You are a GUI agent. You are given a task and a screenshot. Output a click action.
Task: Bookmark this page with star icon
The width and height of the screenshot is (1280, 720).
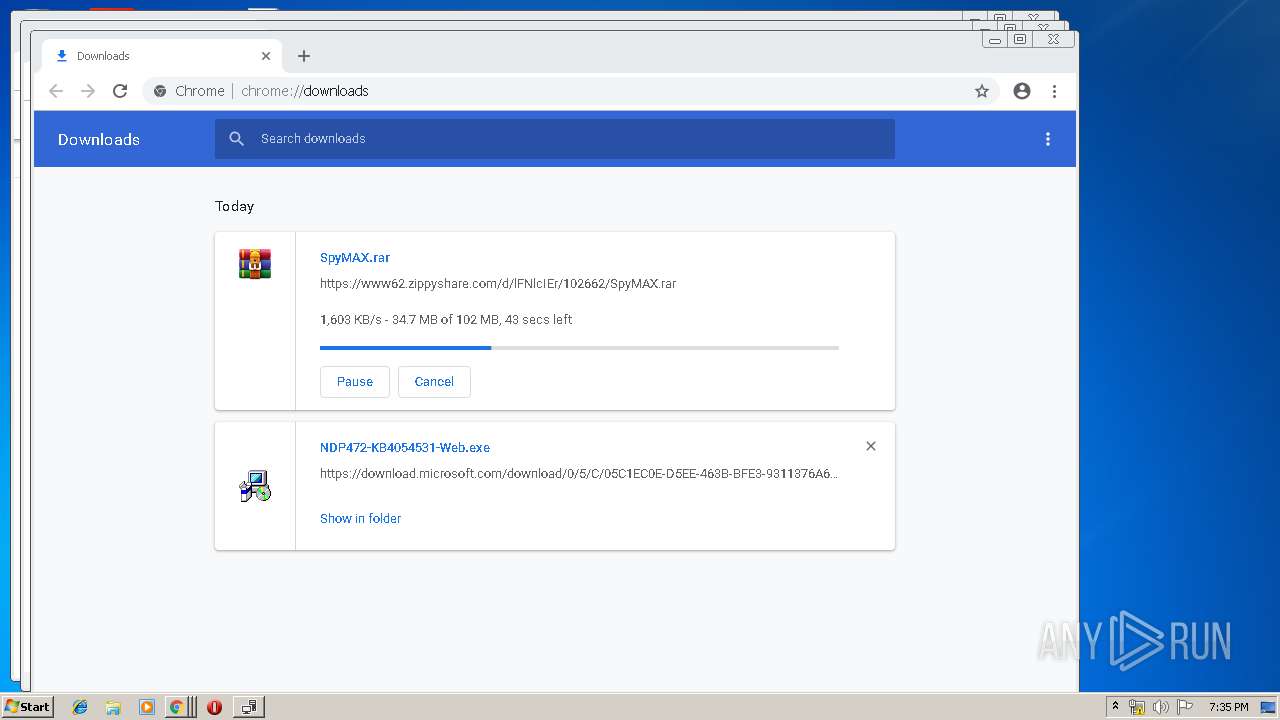[982, 91]
